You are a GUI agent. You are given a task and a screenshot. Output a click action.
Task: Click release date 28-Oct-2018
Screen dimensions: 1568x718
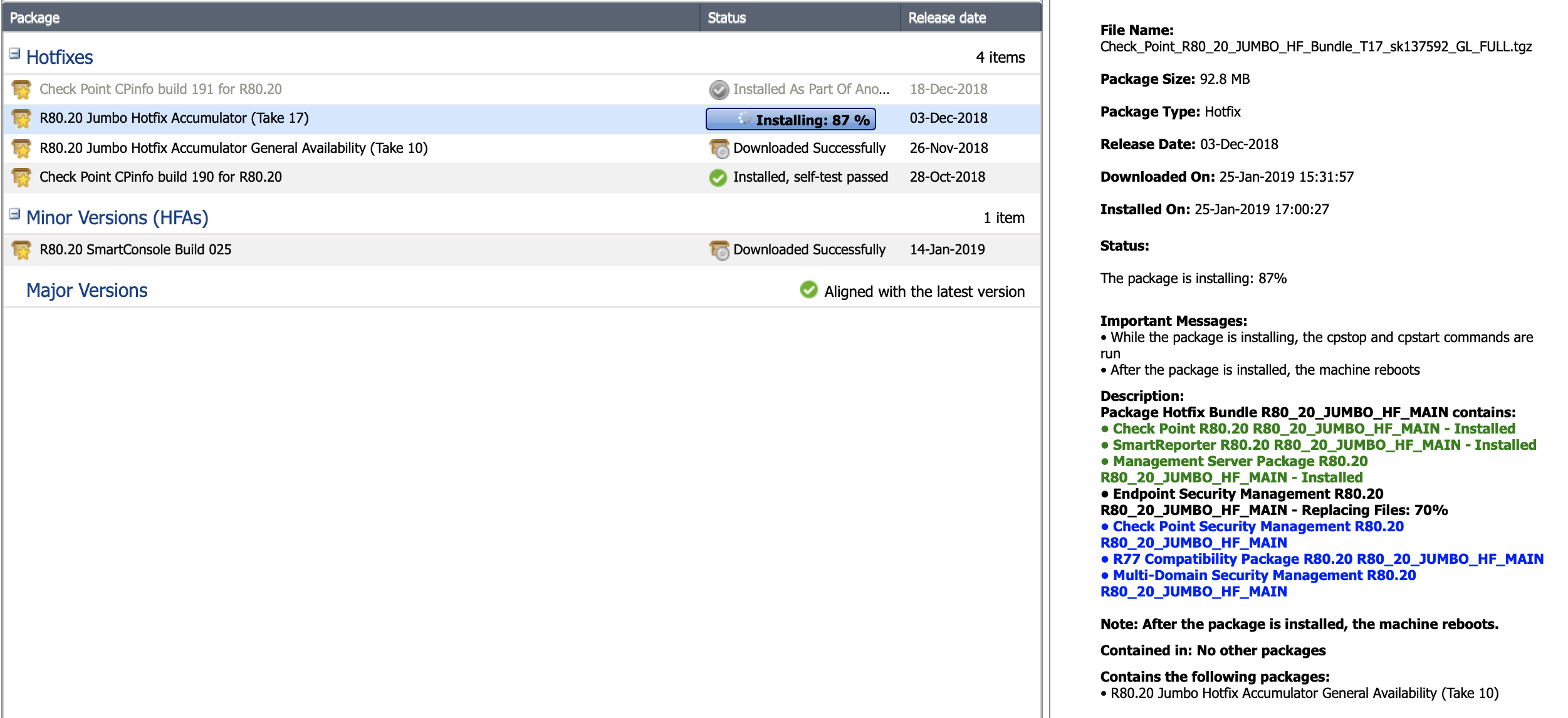coord(948,177)
